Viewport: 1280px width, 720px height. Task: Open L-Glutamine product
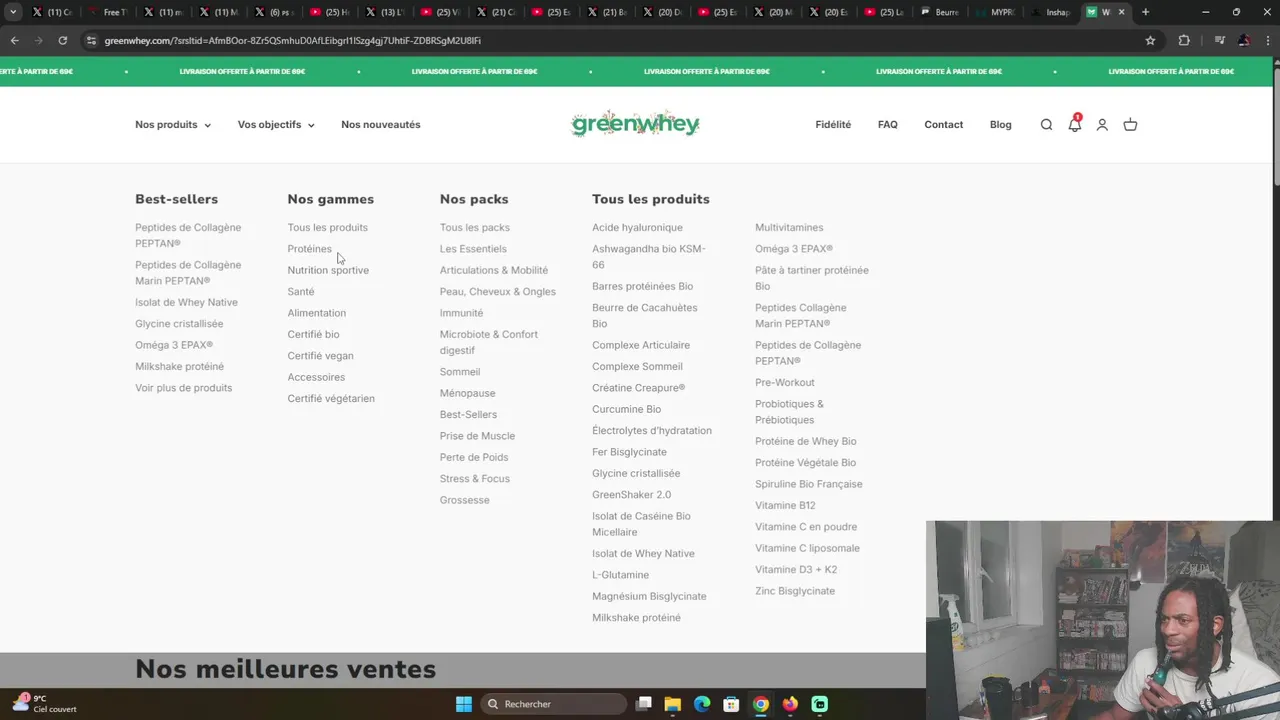[x=620, y=575]
